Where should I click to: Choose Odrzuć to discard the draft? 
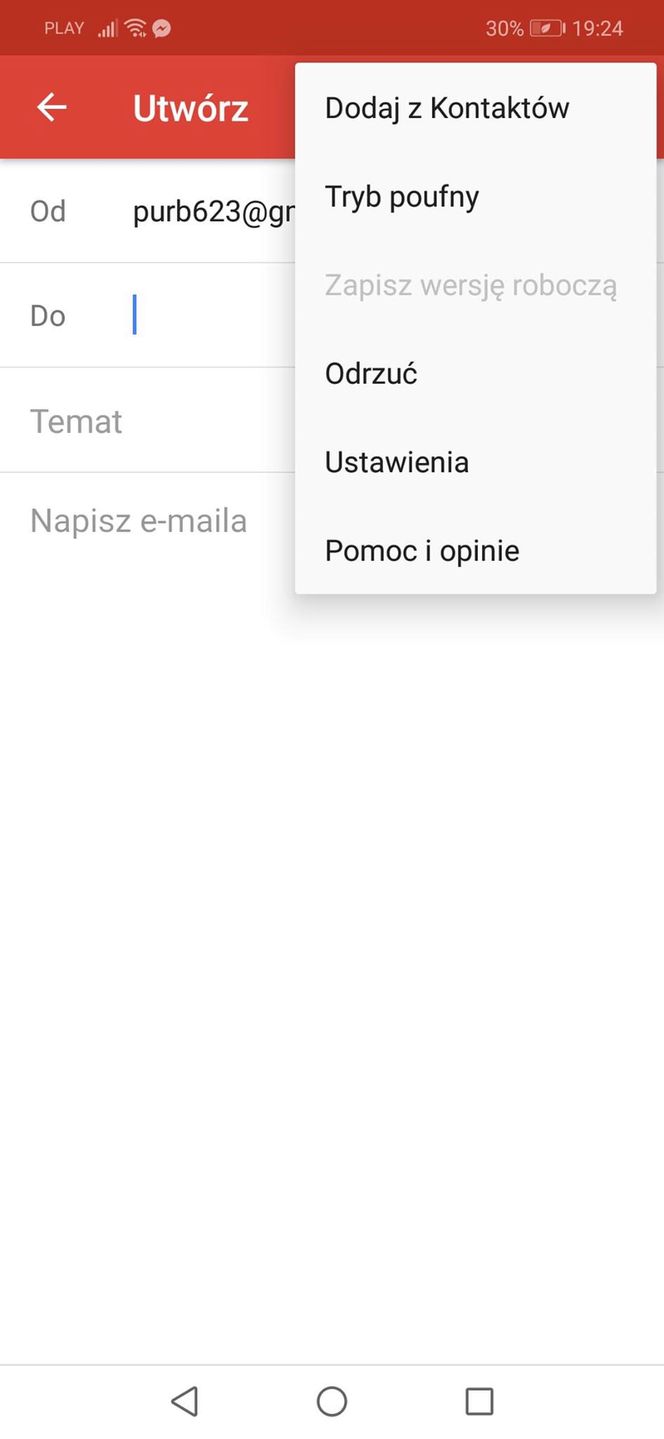click(x=370, y=373)
